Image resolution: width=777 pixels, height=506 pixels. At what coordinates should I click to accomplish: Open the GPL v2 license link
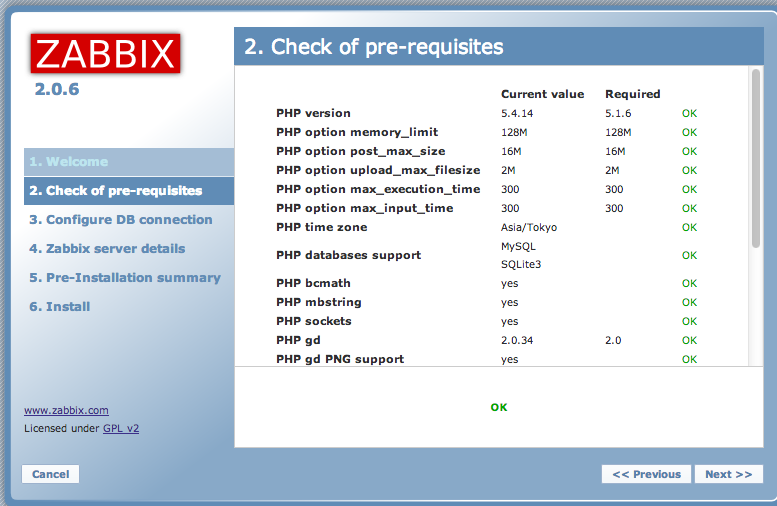coord(121,428)
